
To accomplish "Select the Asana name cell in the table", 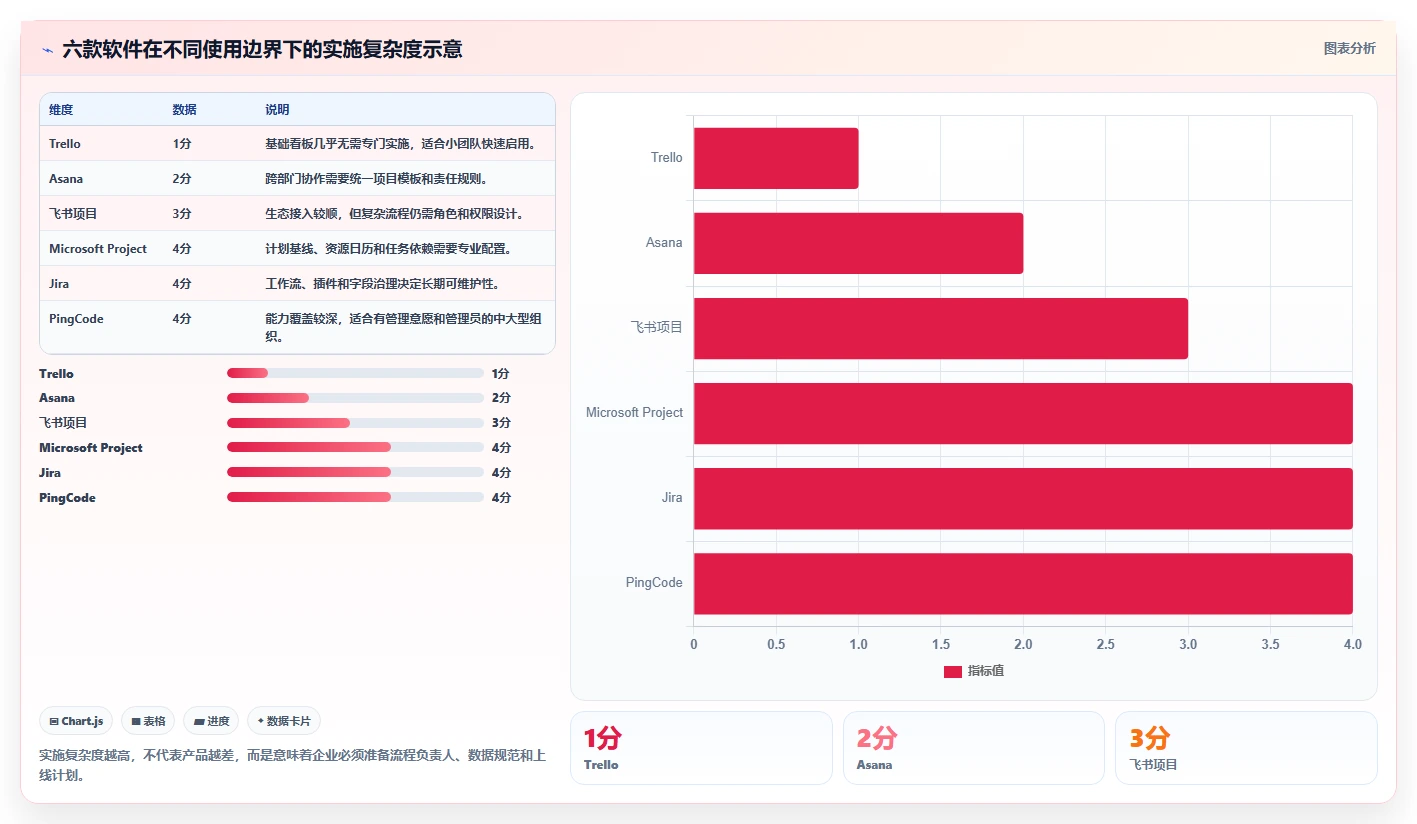I will pos(66,179).
